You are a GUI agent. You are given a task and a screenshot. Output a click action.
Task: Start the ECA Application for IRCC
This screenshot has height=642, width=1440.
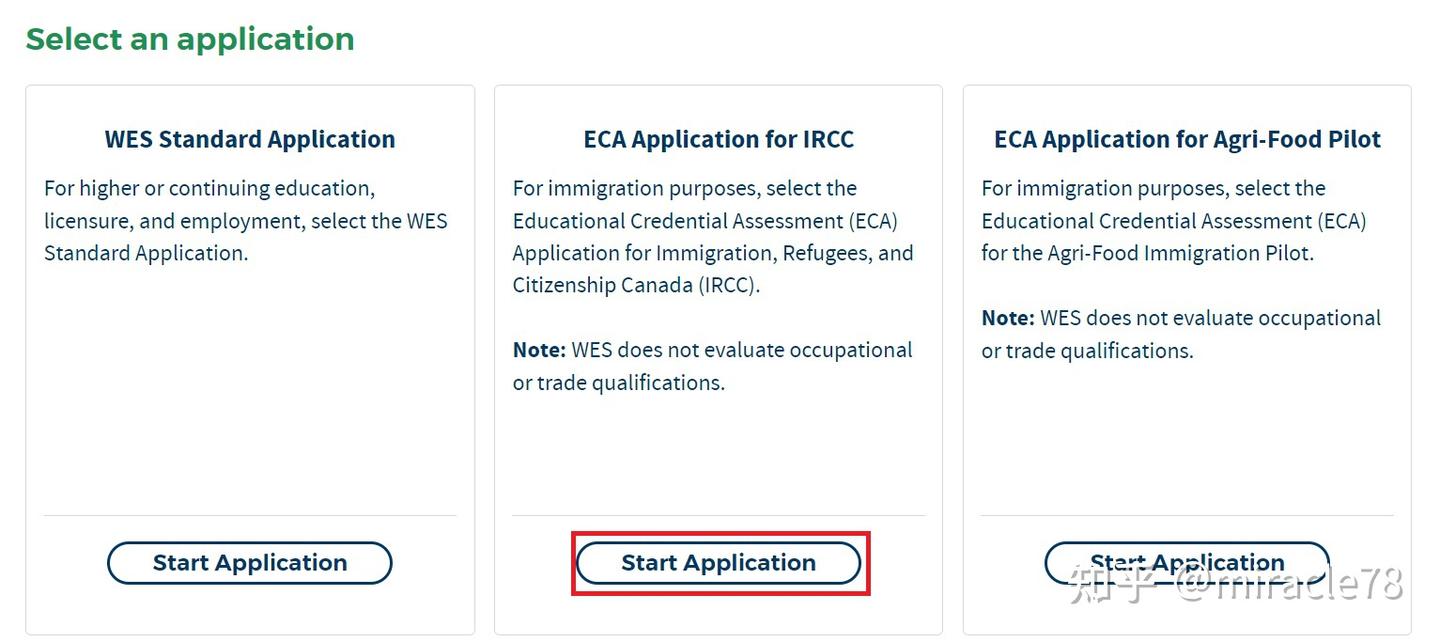pyautogui.click(x=718, y=563)
